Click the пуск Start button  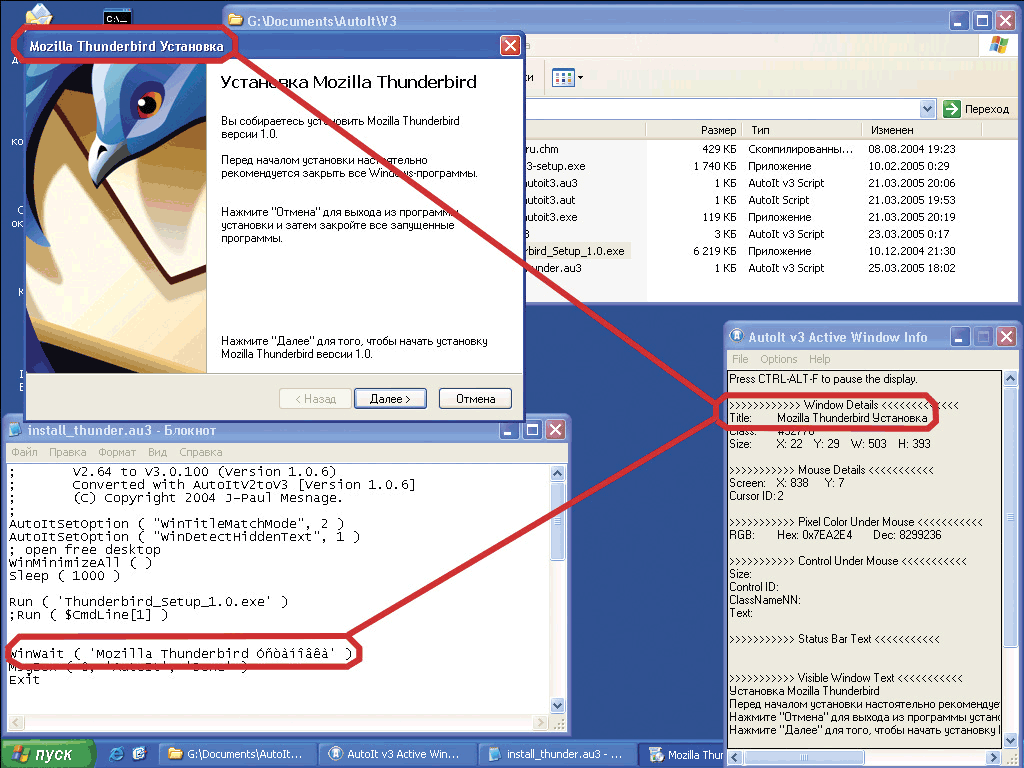tap(47, 754)
